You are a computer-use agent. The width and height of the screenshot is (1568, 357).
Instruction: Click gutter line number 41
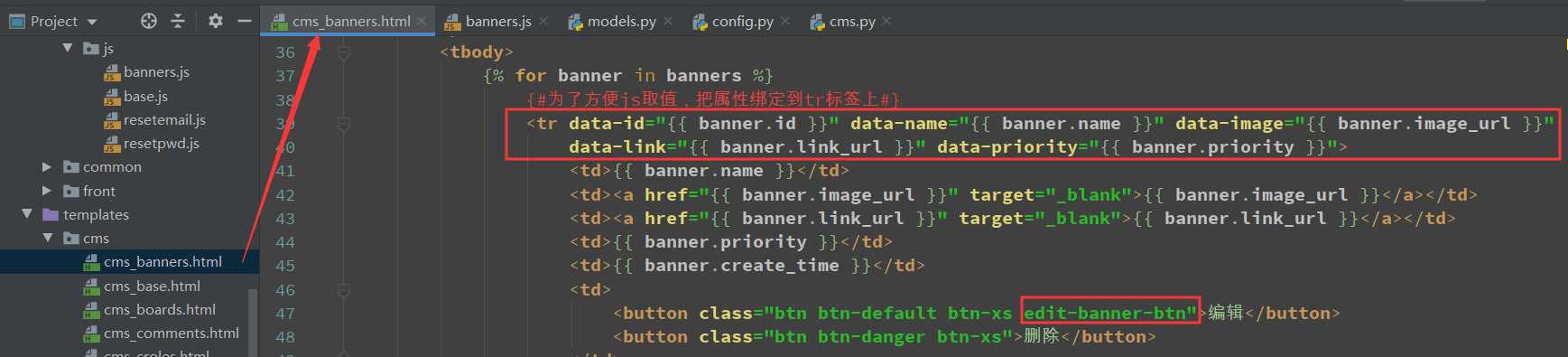coord(285,171)
